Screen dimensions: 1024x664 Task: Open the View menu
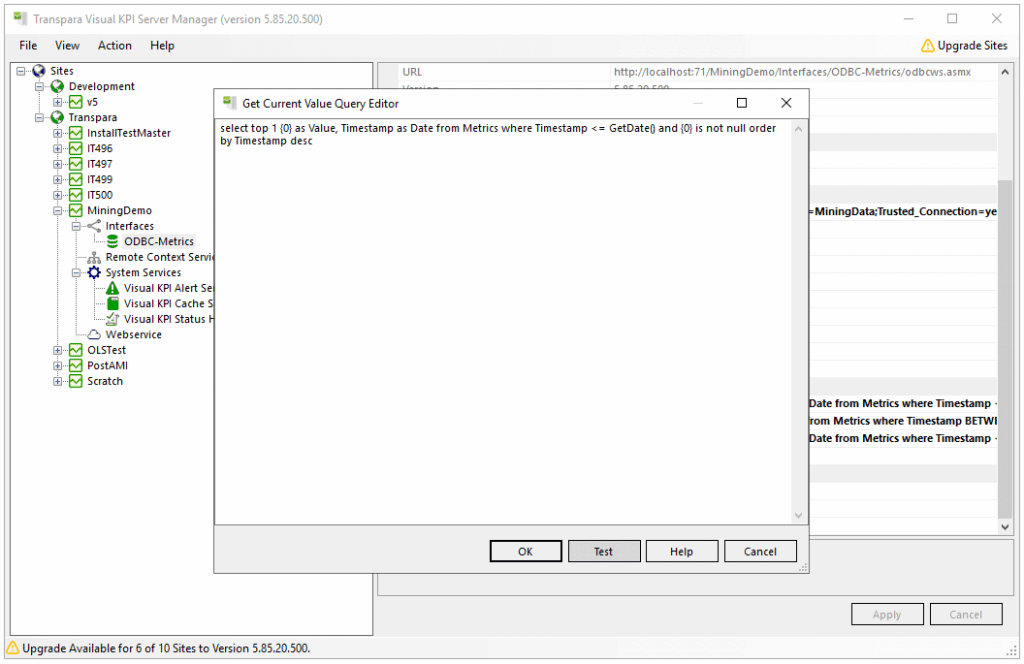[x=67, y=45]
